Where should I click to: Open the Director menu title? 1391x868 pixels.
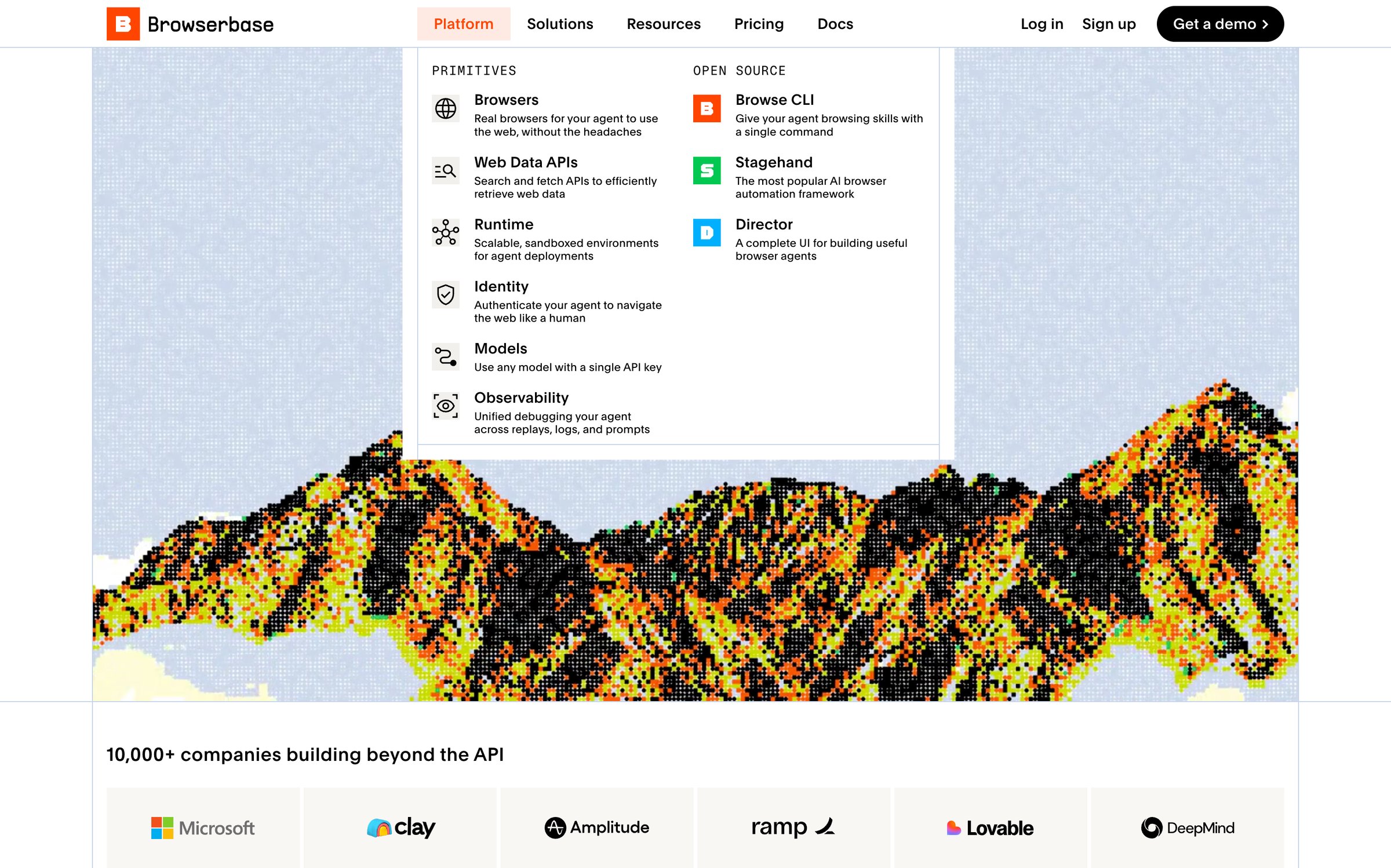coord(764,224)
